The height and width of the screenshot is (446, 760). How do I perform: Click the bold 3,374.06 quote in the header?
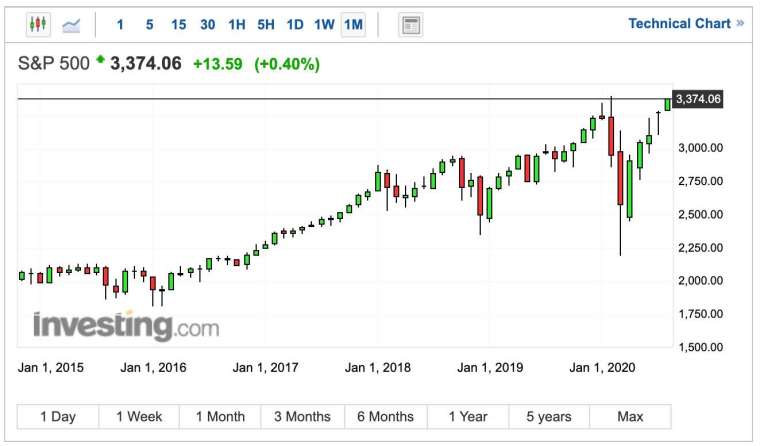(146, 64)
